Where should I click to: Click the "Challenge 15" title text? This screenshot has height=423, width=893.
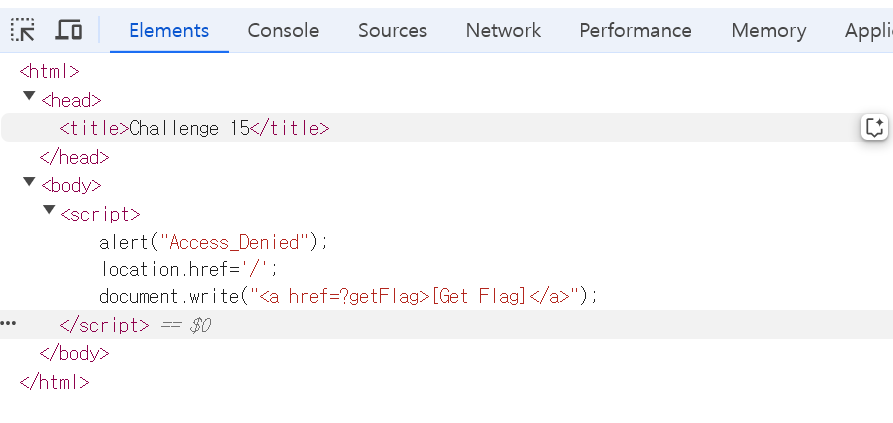(190, 129)
